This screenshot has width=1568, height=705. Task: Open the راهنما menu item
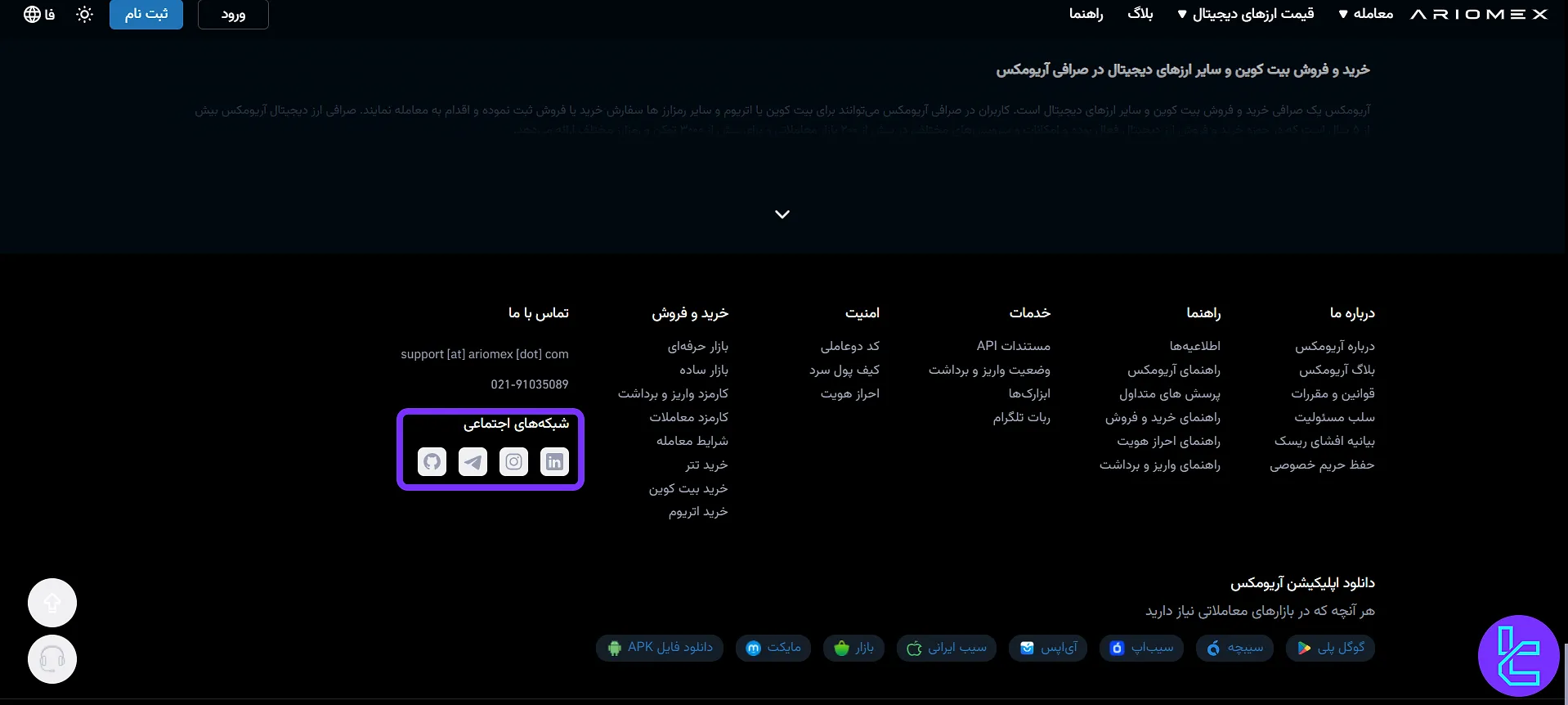pyautogui.click(x=1086, y=14)
